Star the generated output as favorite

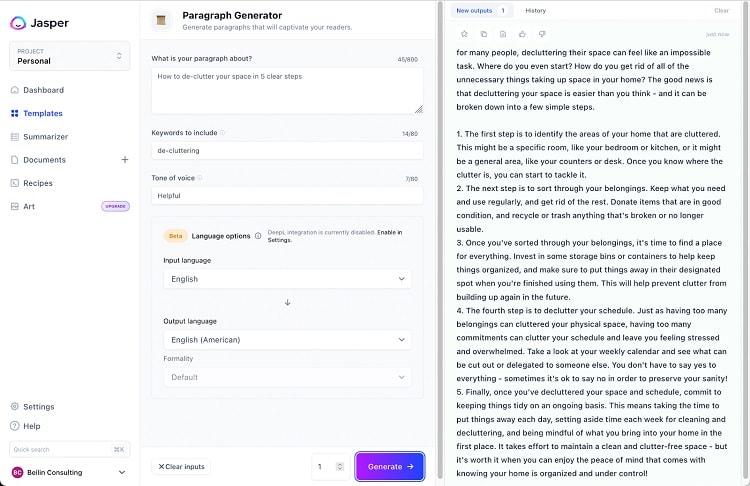464,34
